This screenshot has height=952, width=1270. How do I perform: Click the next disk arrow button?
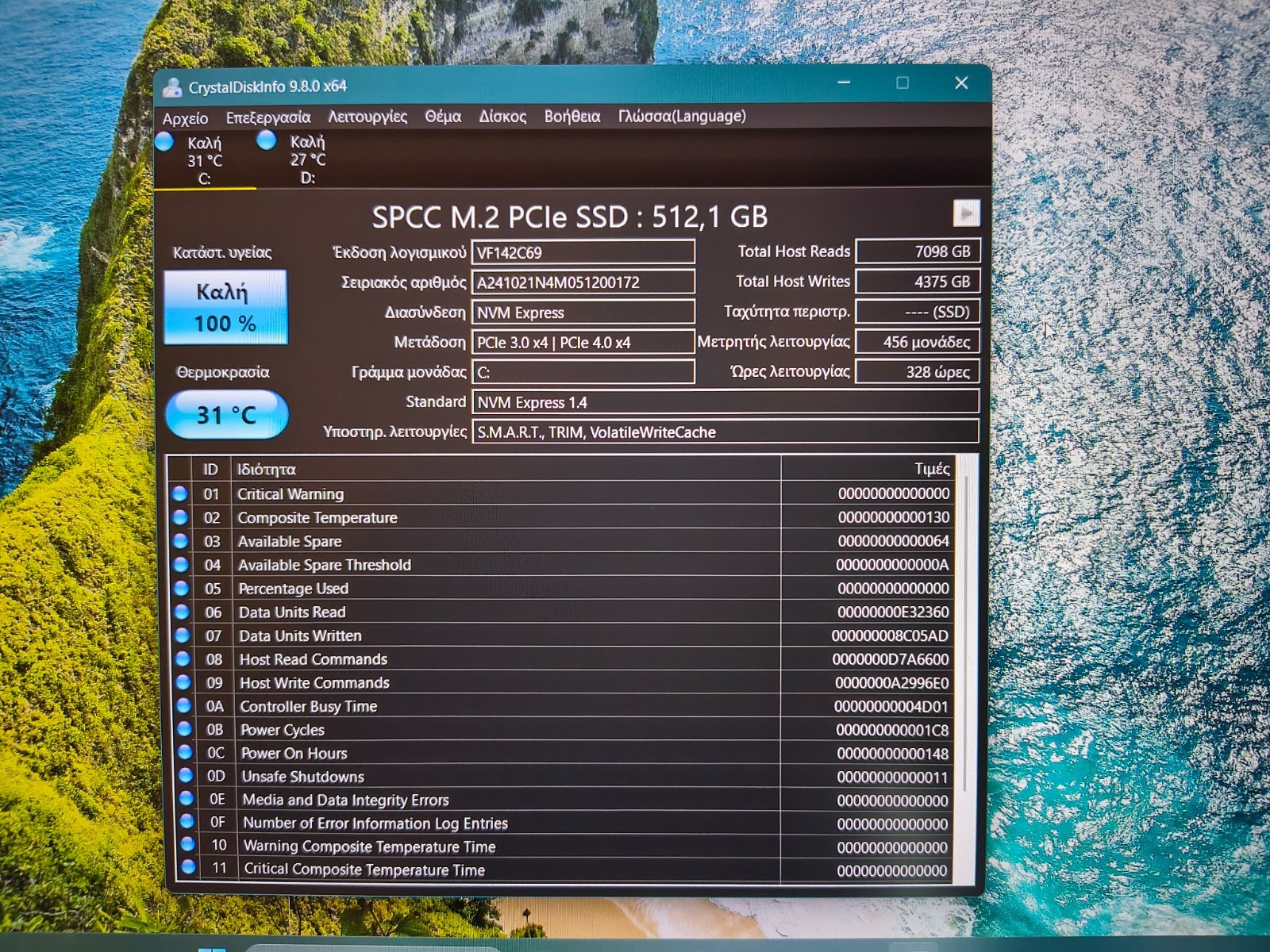(x=966, y=213)
